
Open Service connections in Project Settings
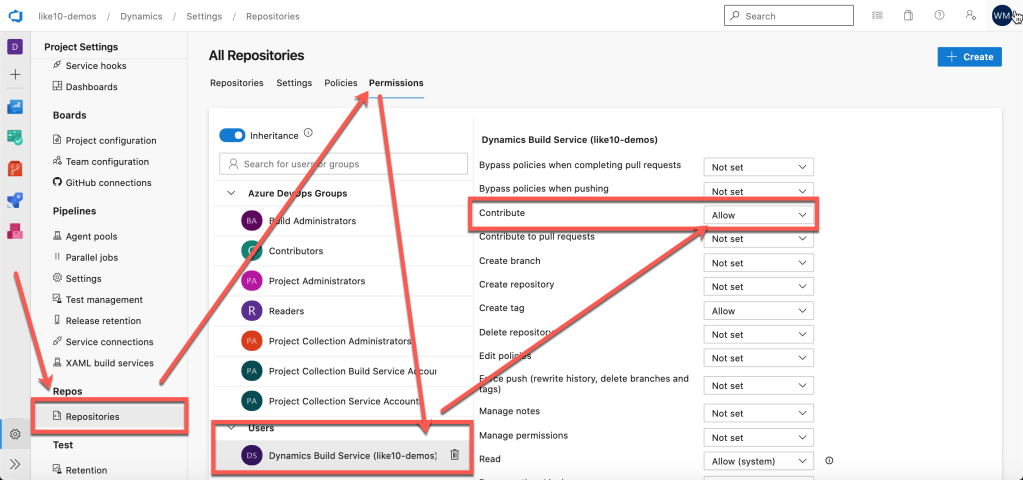click(x=109, y=342)
